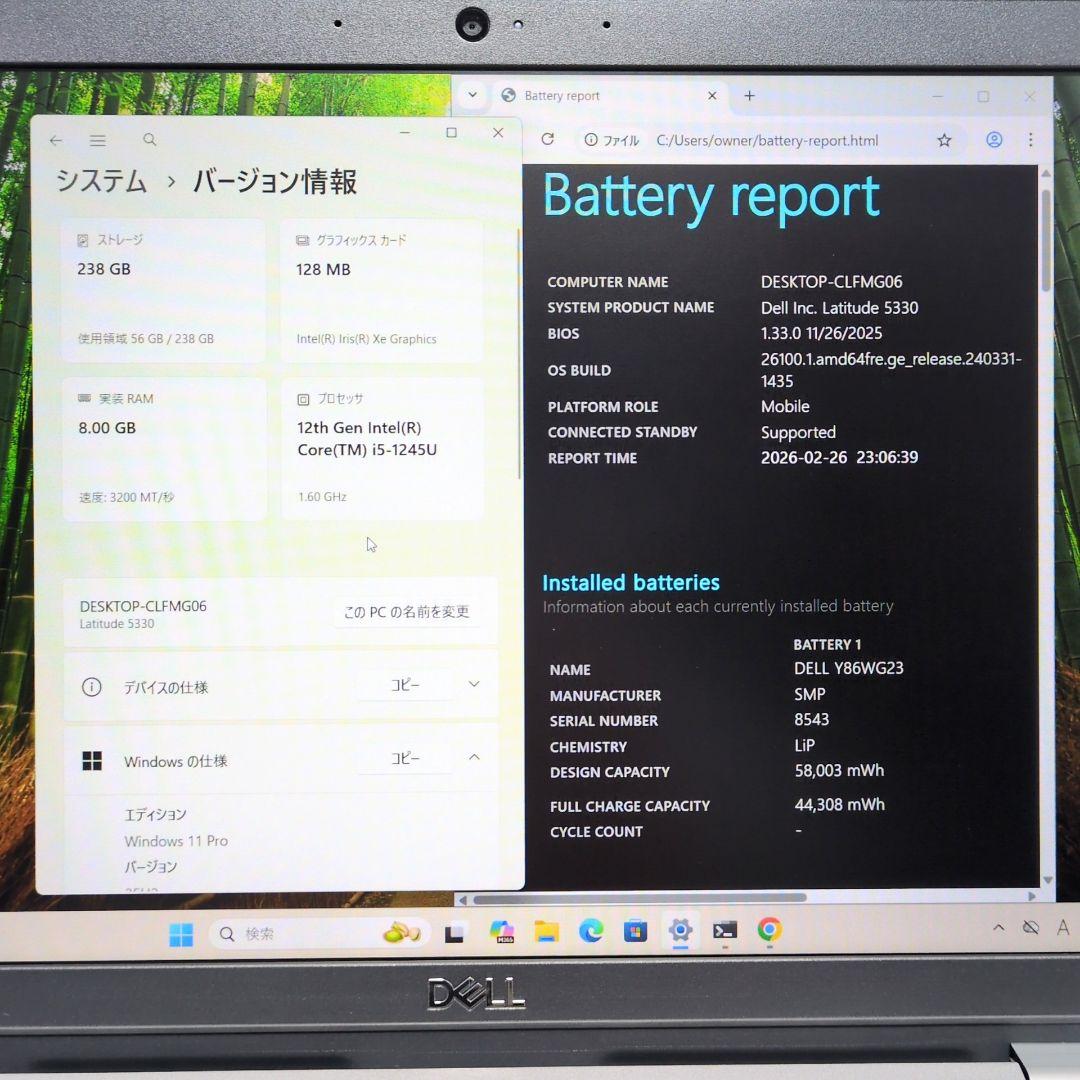Show hidden system tray icons
This screenshot has width=1080, height=1080.
(998, 928)
